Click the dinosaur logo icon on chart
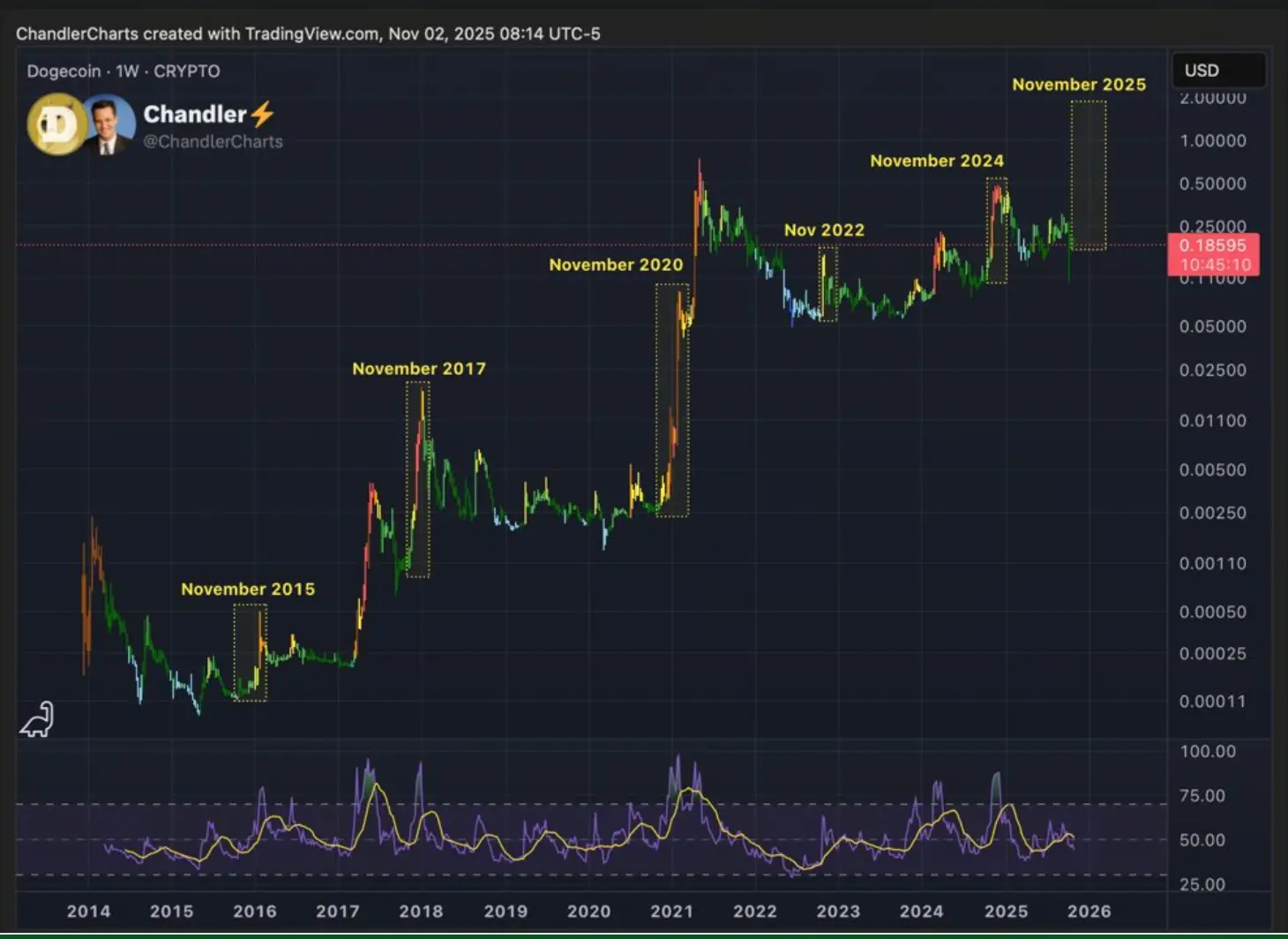 (37, 719)
